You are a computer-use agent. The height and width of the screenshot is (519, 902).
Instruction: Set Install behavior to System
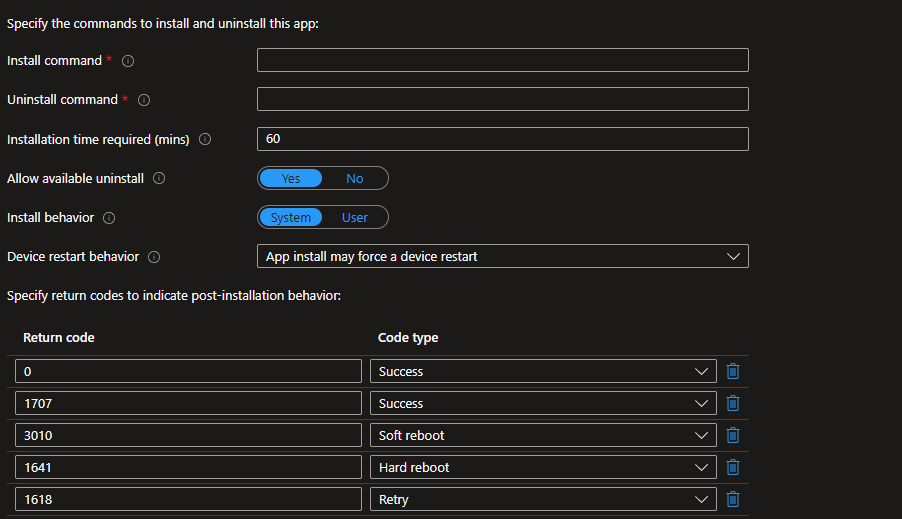[x=291, y=217]
